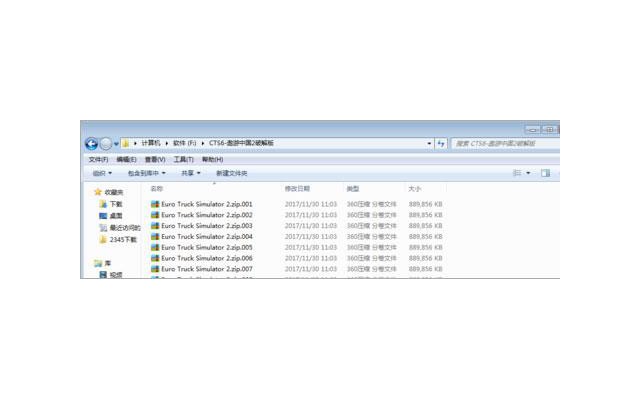Select file name Euro Truck Simulator 2.zip.007
This screenshot has height=400, width=640.
click(207, 269)
